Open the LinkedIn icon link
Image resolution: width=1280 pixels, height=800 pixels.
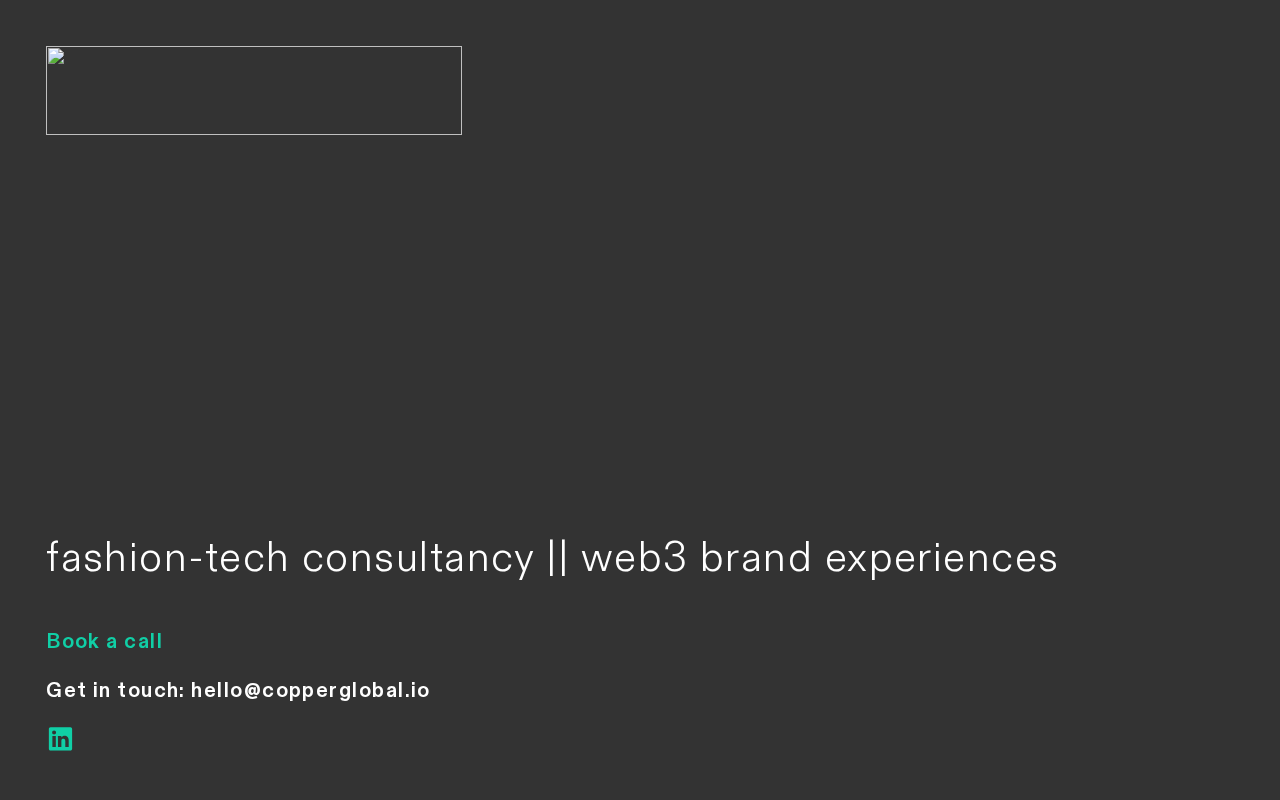pyautogui.click(x=60, y=739)
